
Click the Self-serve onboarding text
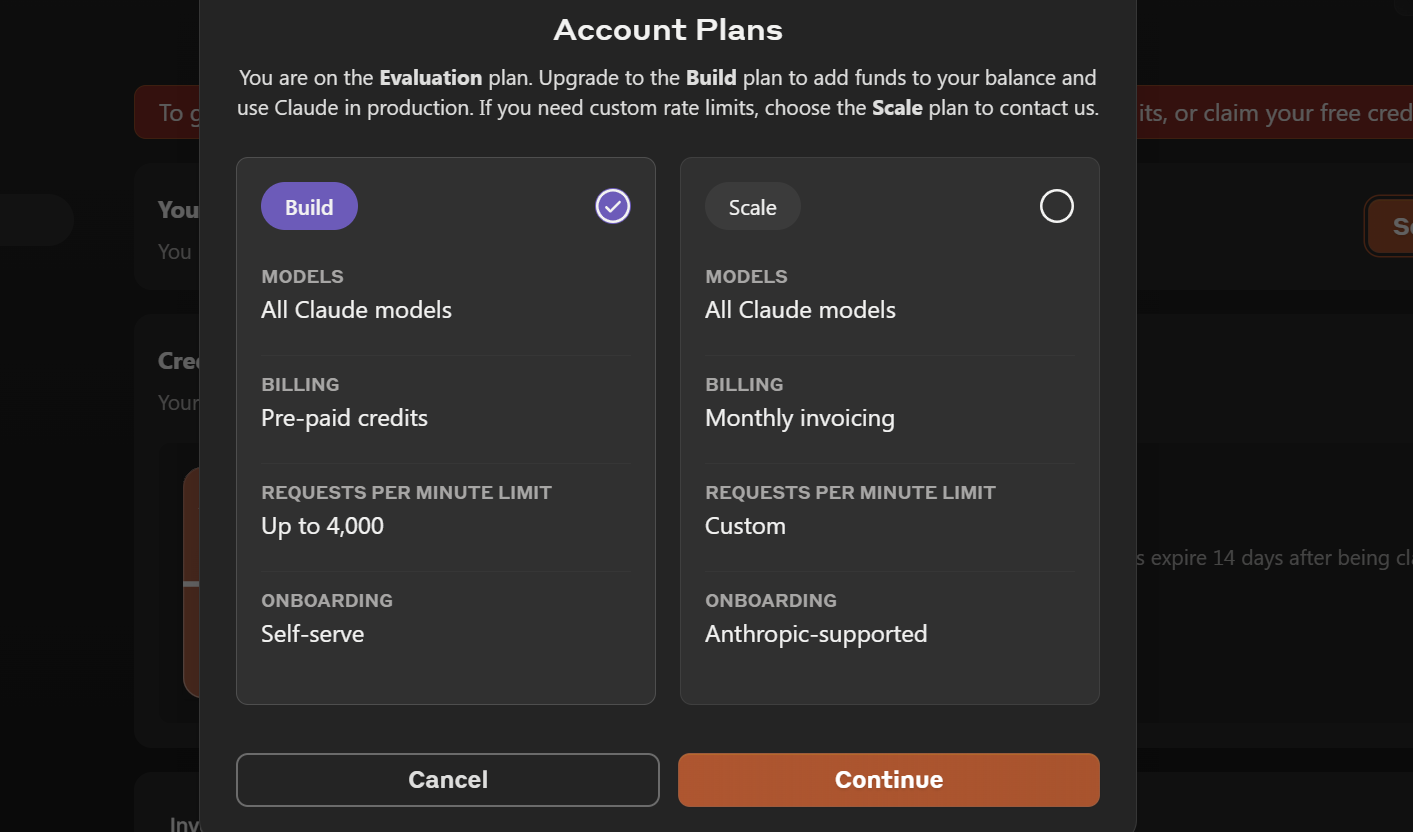312,634
